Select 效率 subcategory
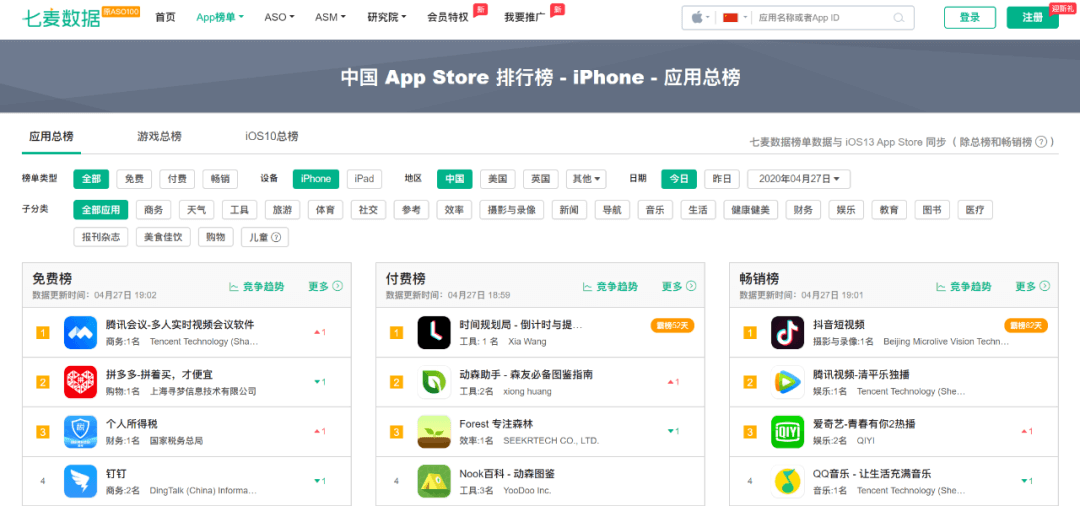The height and width of the screenshot is (506, 1080). point(455,210)
